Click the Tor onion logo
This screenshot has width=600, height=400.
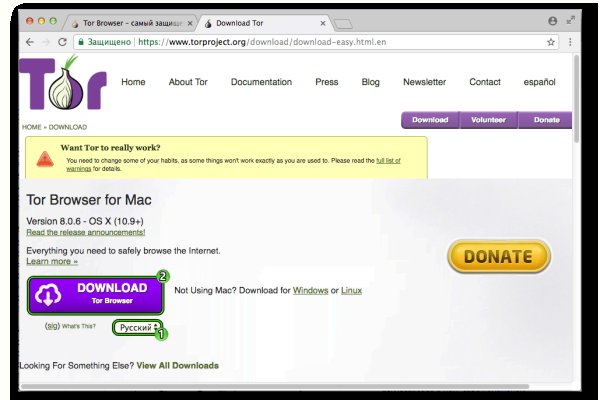pos(62,84)
